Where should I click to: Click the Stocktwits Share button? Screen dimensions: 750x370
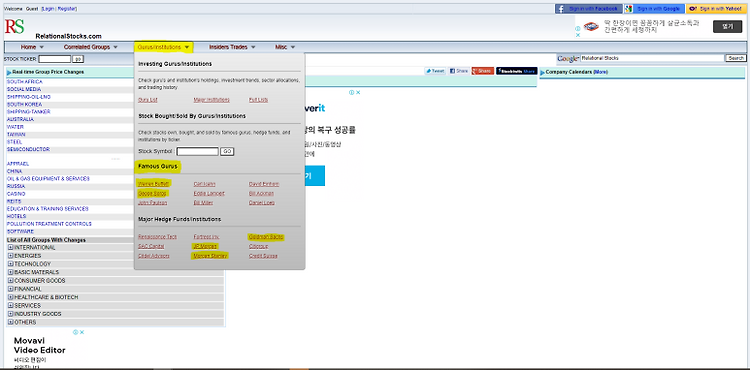point(517,71)
